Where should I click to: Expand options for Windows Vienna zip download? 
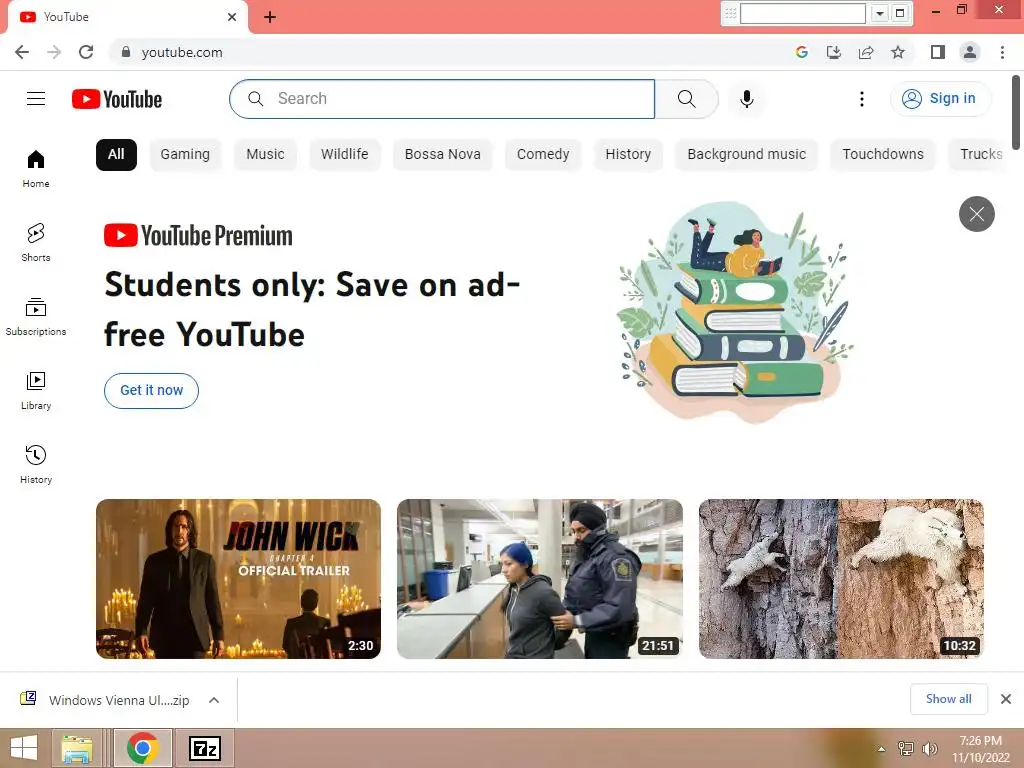click(x=214, y=700)
